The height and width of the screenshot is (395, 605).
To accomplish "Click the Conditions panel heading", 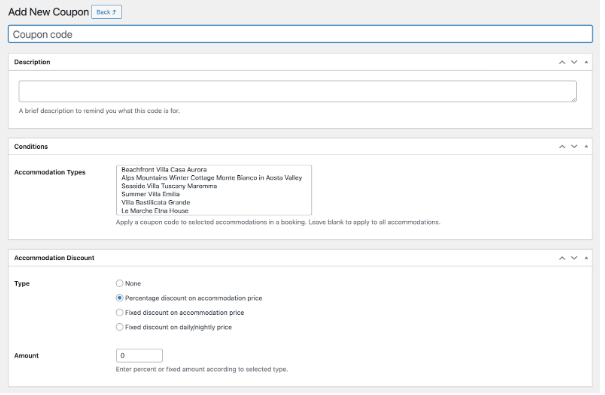I will tap(31, 147).
